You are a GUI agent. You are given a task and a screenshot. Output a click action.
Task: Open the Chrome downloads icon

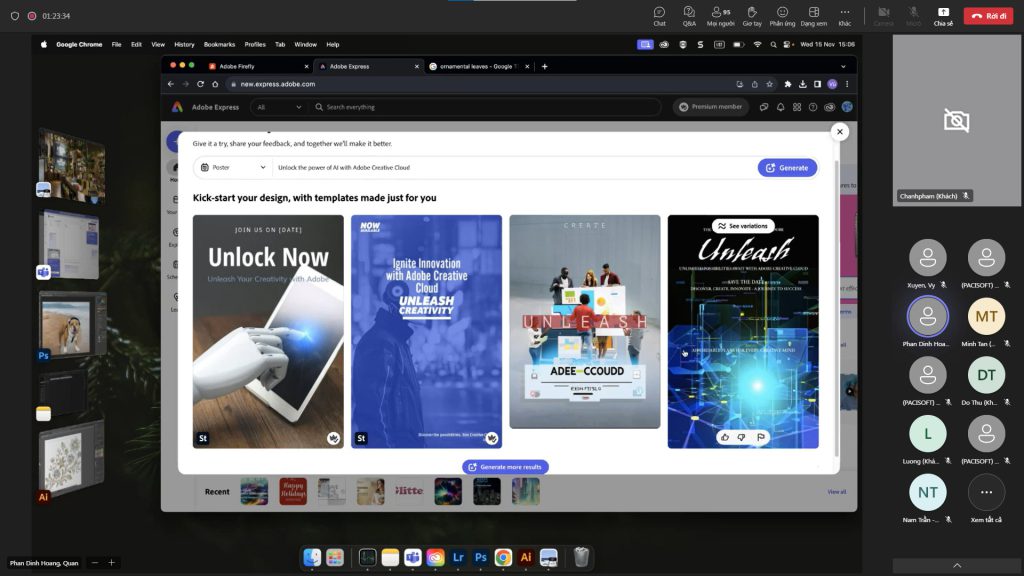[803, 84]
